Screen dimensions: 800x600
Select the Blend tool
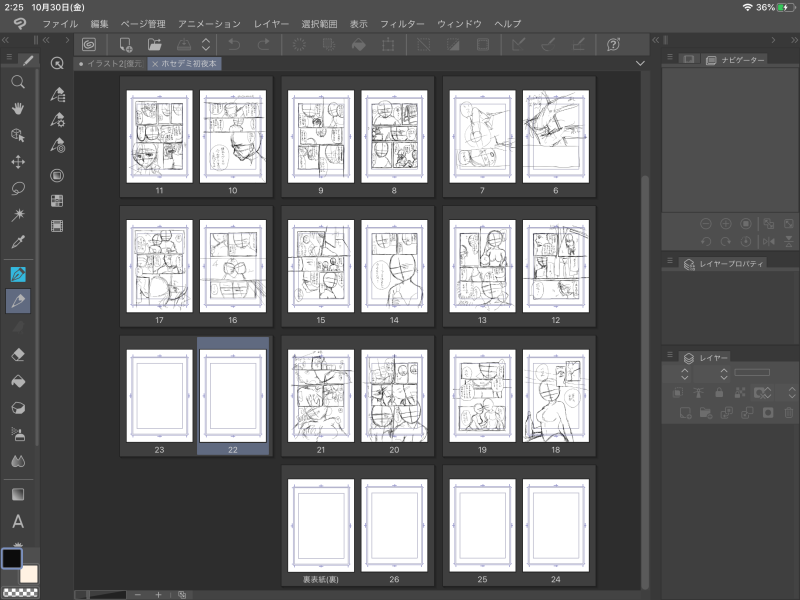pos(18,461)
